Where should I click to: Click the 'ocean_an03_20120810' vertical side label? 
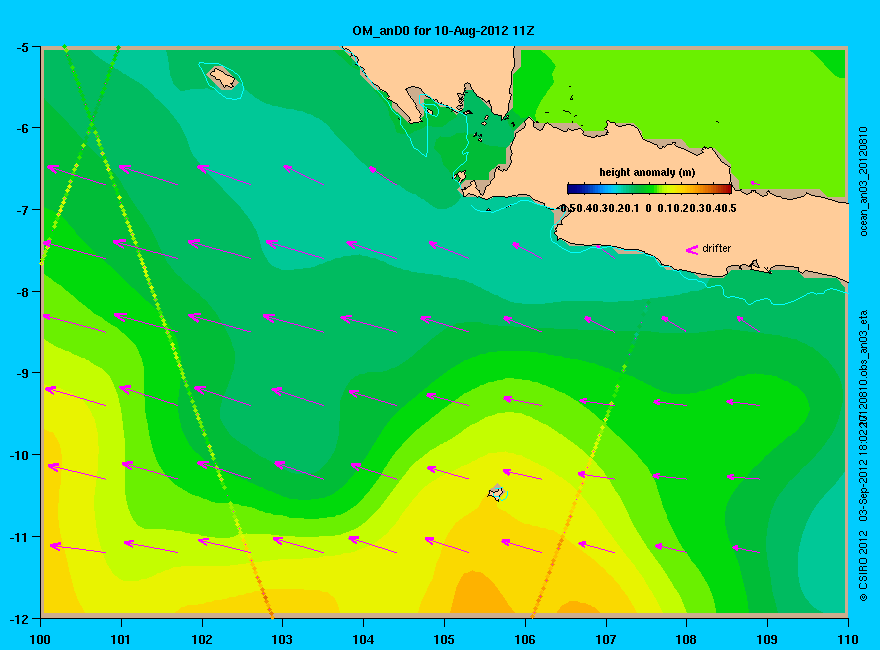click(864, 181)
